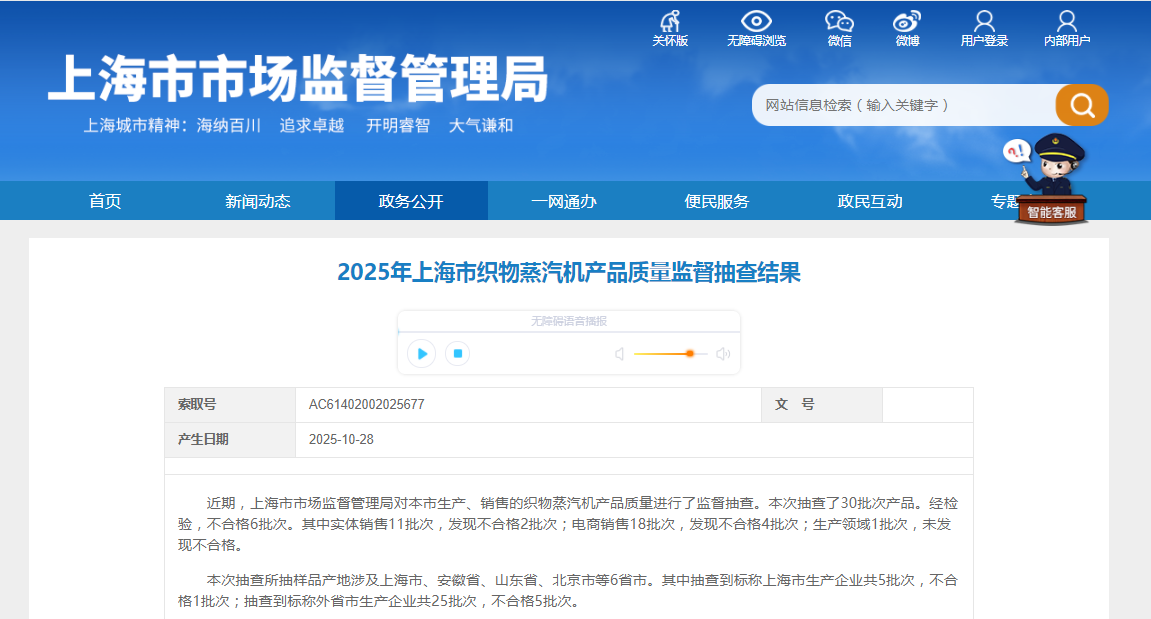This screenshot has width=1151, height=619.
Task: Open the 微信 WeChat icon
Action: coord(839,27)
